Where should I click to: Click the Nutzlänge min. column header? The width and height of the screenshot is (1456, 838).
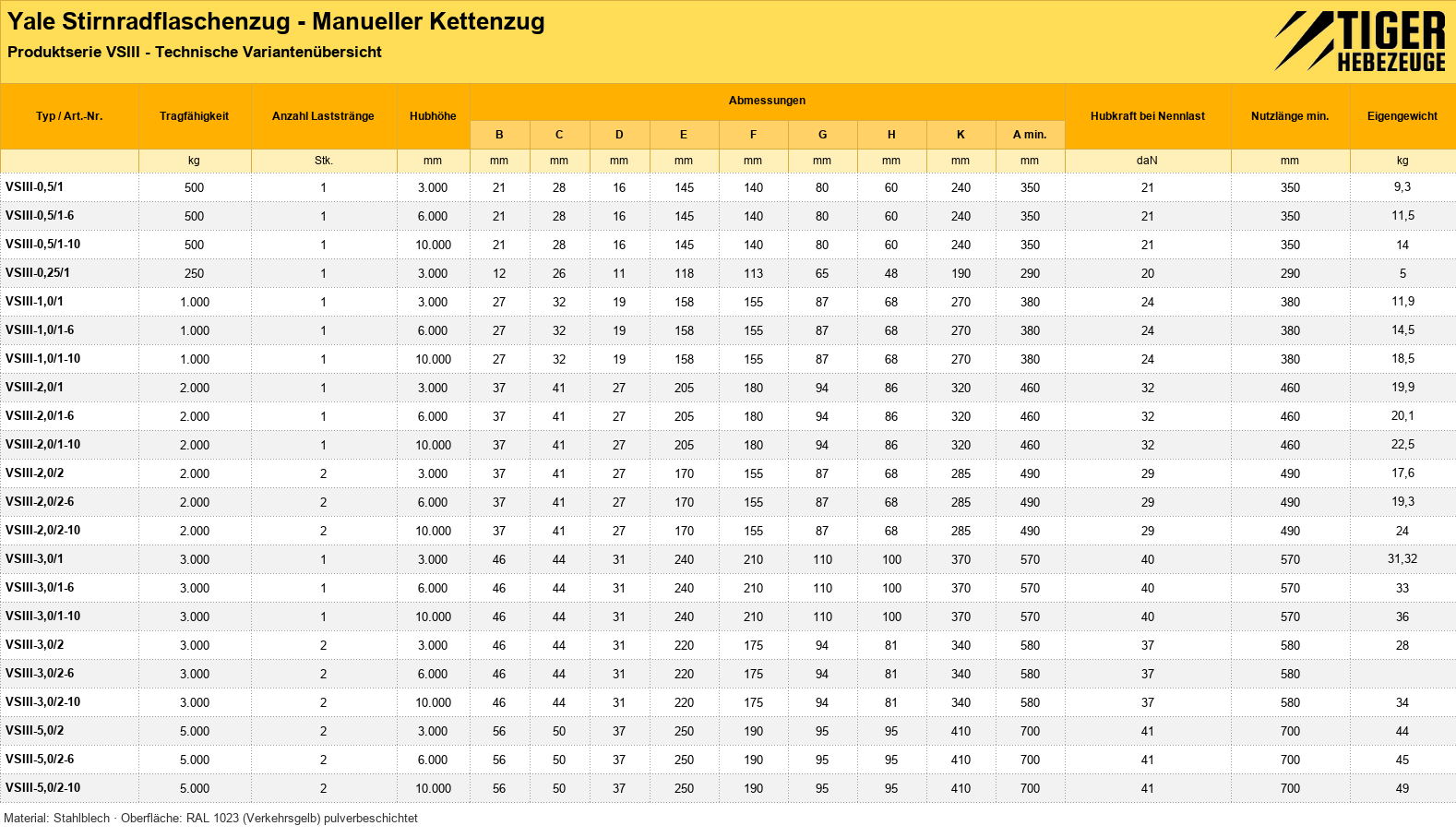click(x=1290, y=116)
